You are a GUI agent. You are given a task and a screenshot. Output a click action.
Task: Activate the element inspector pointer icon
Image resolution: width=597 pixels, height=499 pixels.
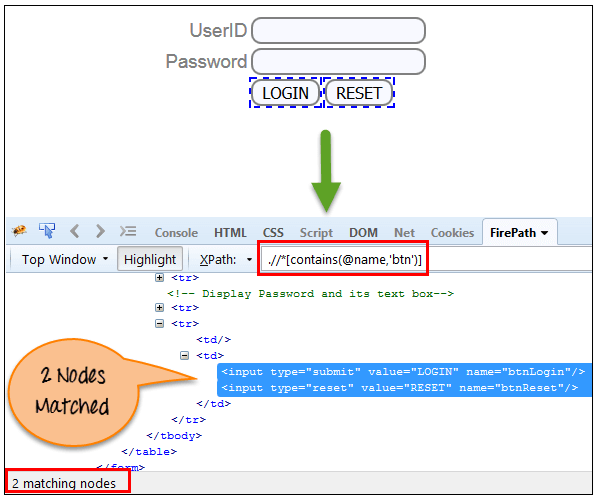coord(47,231)
